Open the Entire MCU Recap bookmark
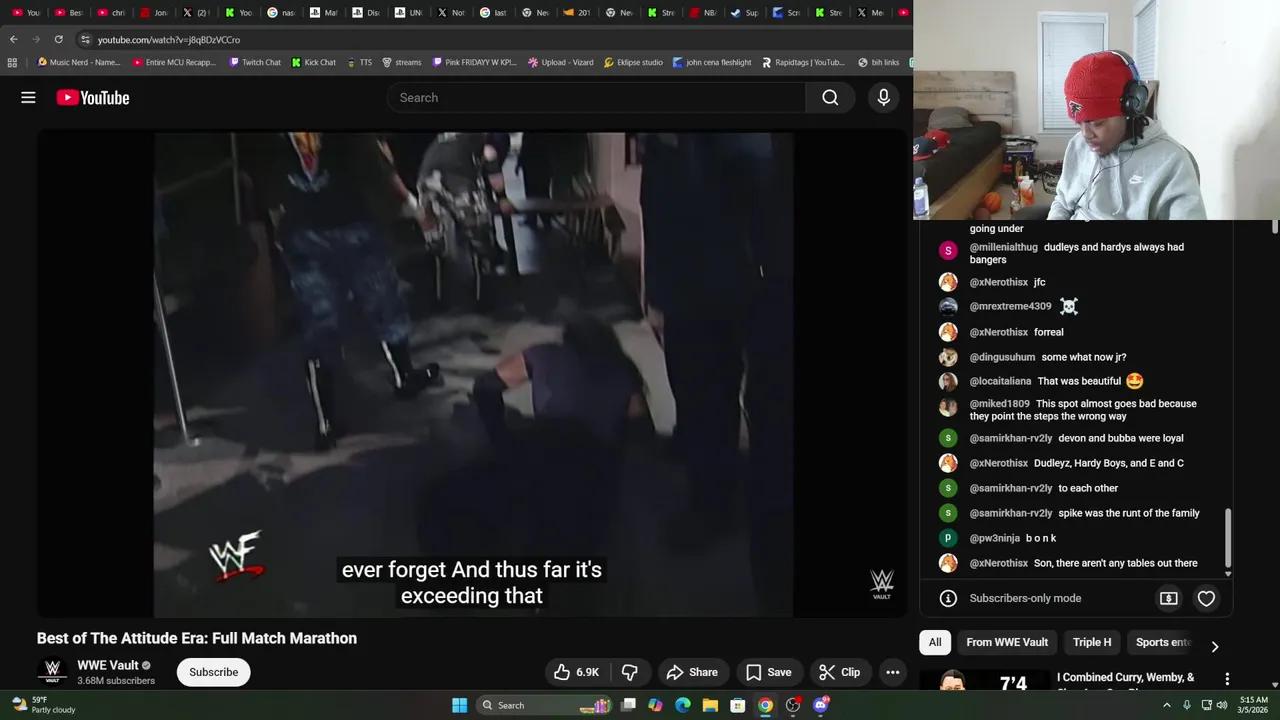1280x720 pixels. [x=174, y=62]
